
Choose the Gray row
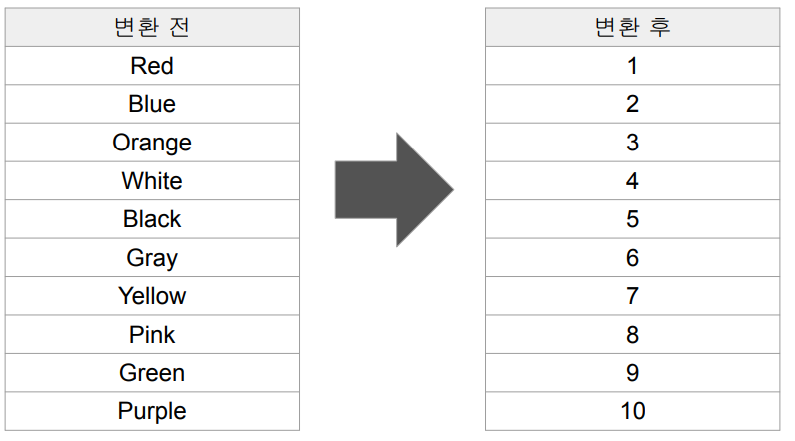coord(152,258)
